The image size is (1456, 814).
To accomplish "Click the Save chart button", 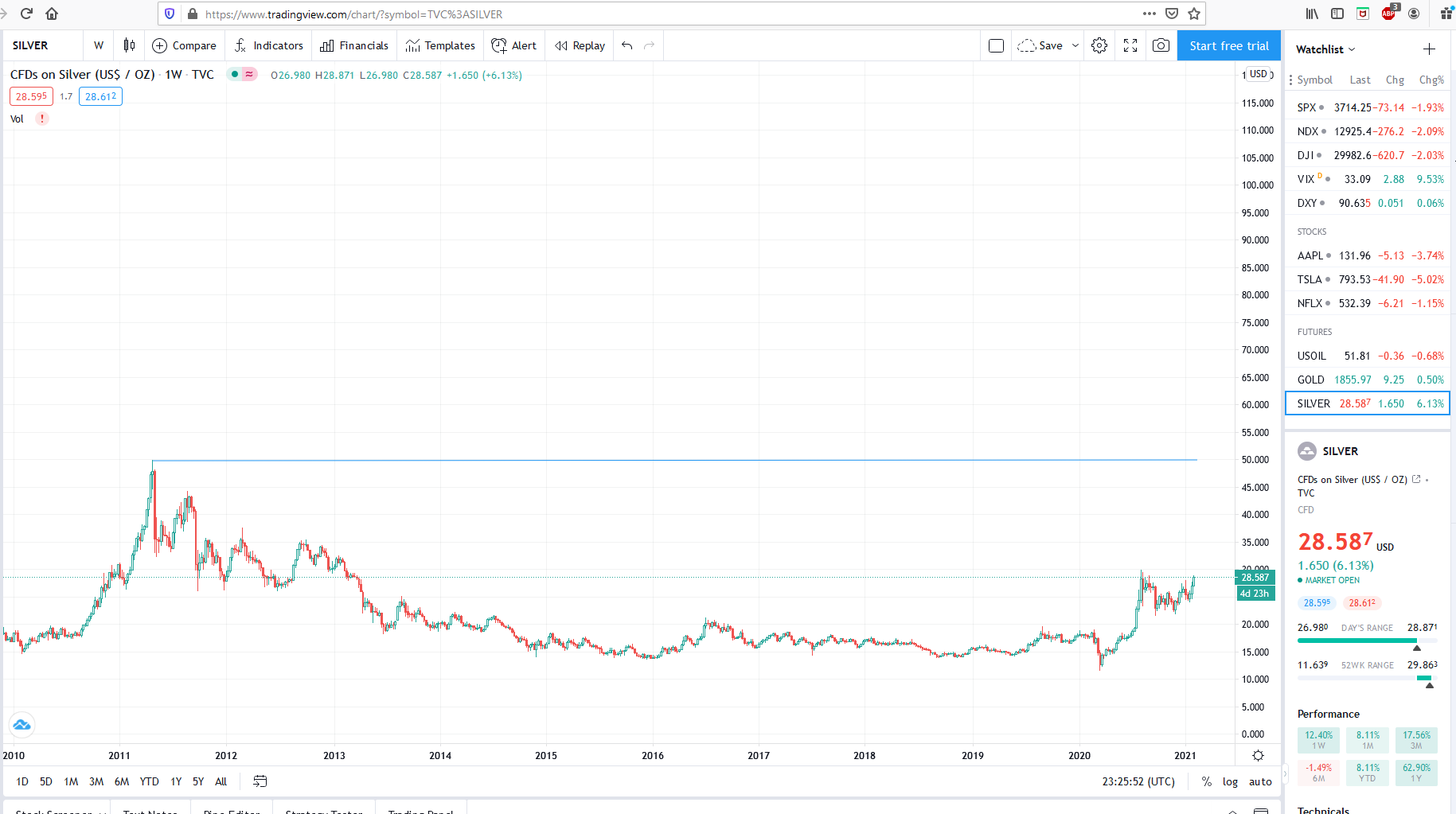I will click(1040, 45).
